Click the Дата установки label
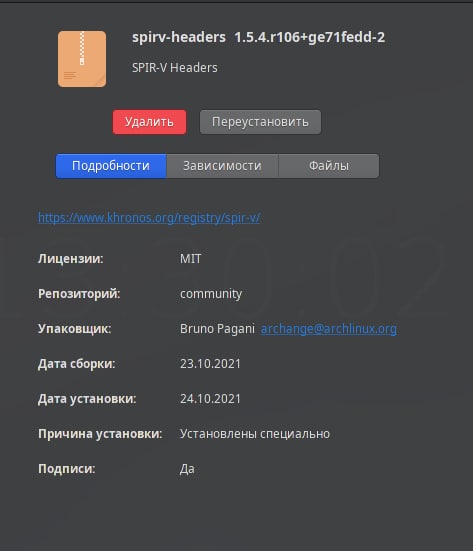The image size is (473, 551). tap(87, 399)
